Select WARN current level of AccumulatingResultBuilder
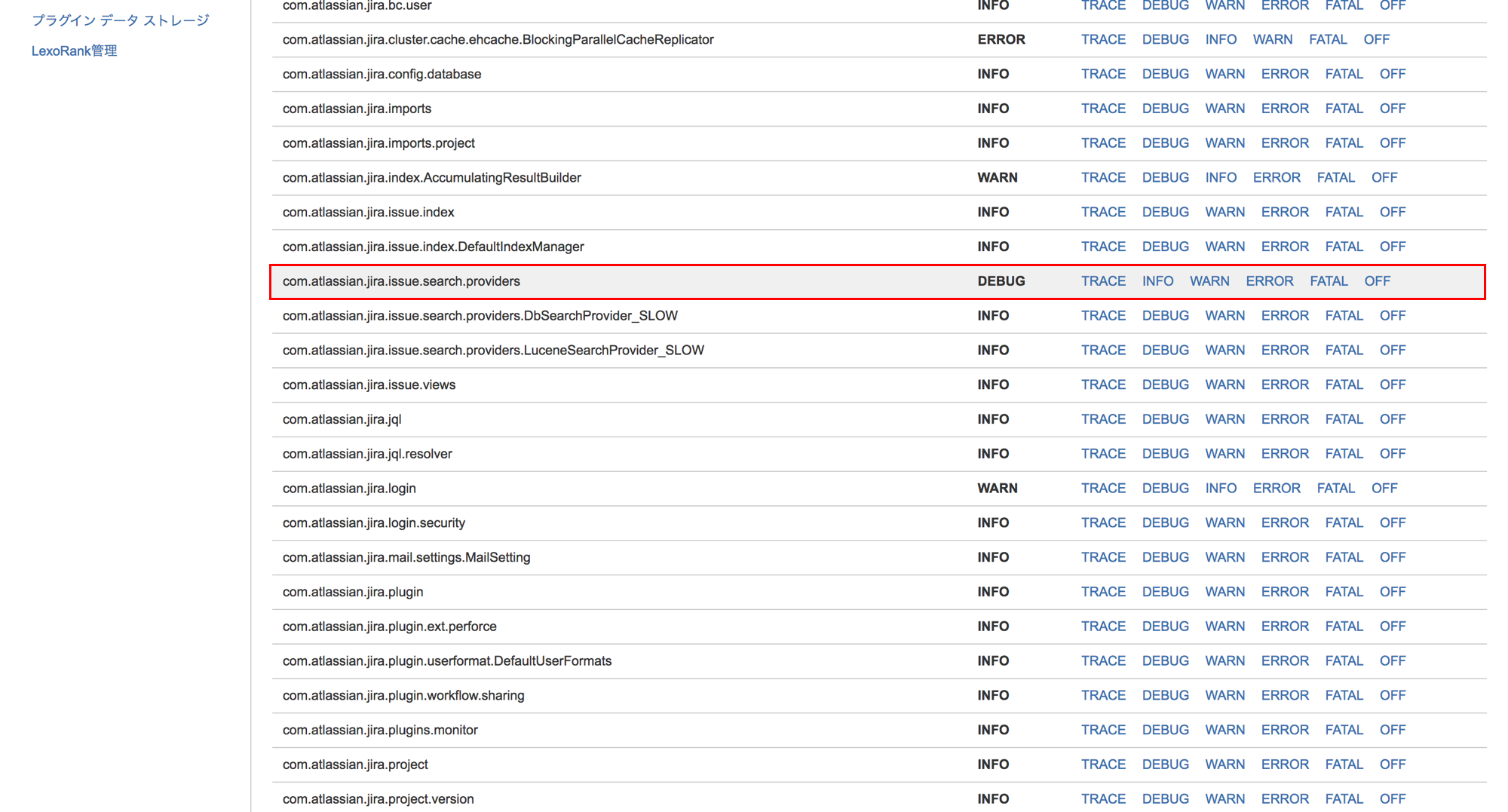Image resolution: width=1508 pixels, height=812 pixels. tap(998, 178)
